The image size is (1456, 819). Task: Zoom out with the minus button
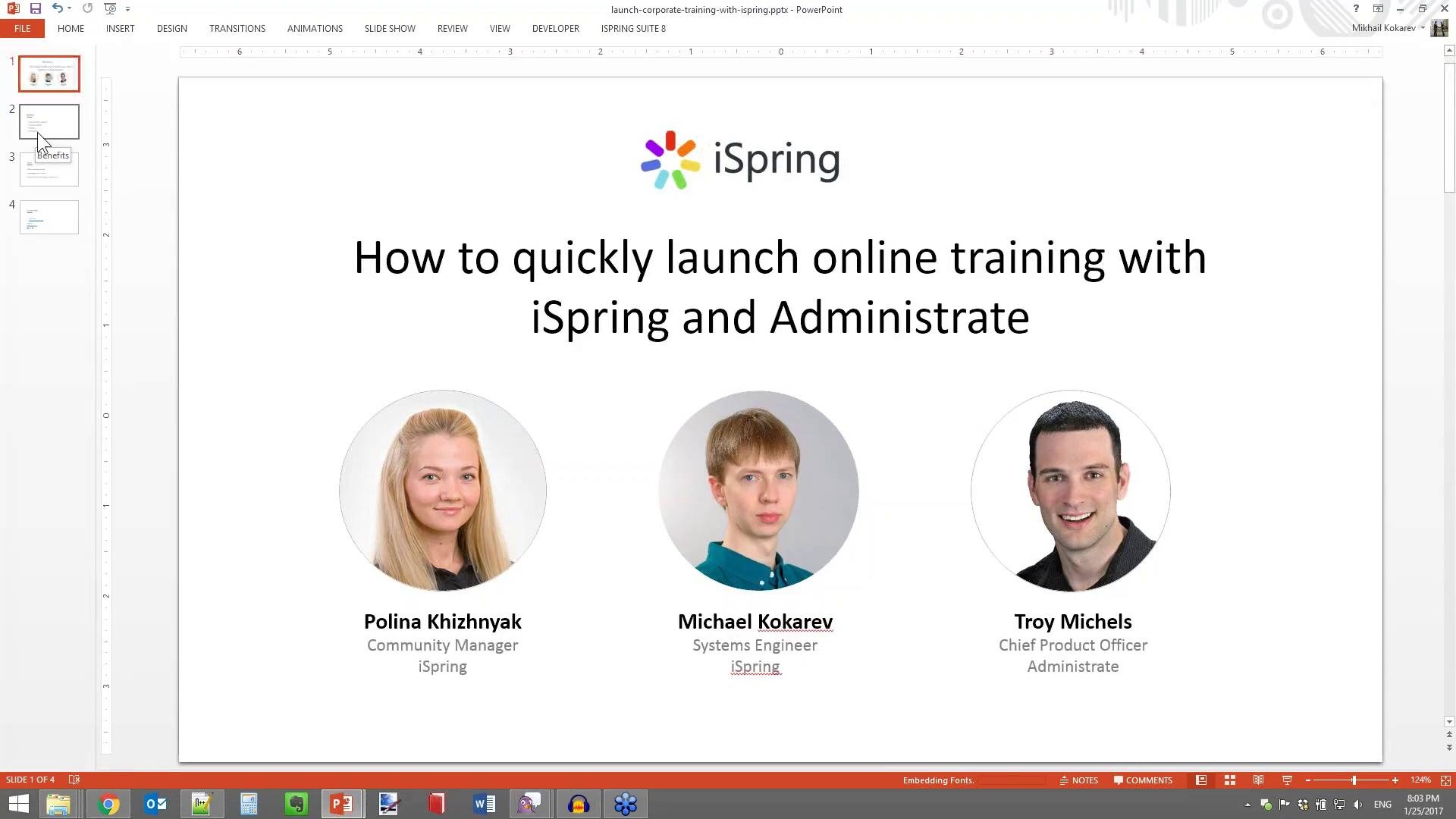pyautogui.click(x=1308, y=780)
